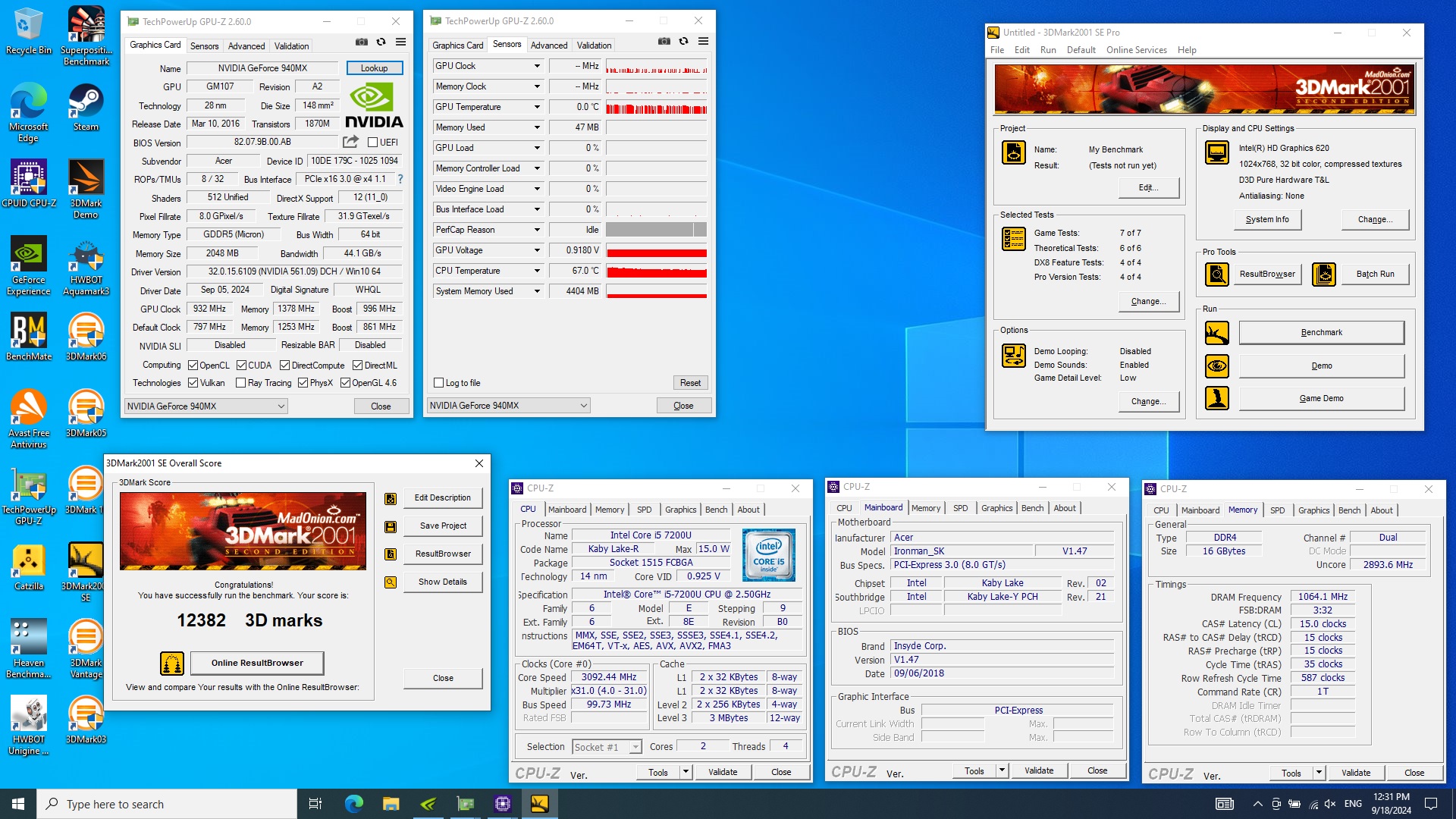This screenshot has height=819, width=1456.
Task: Expand the Memory Used sensor dropdown
Action: (537, 127)
